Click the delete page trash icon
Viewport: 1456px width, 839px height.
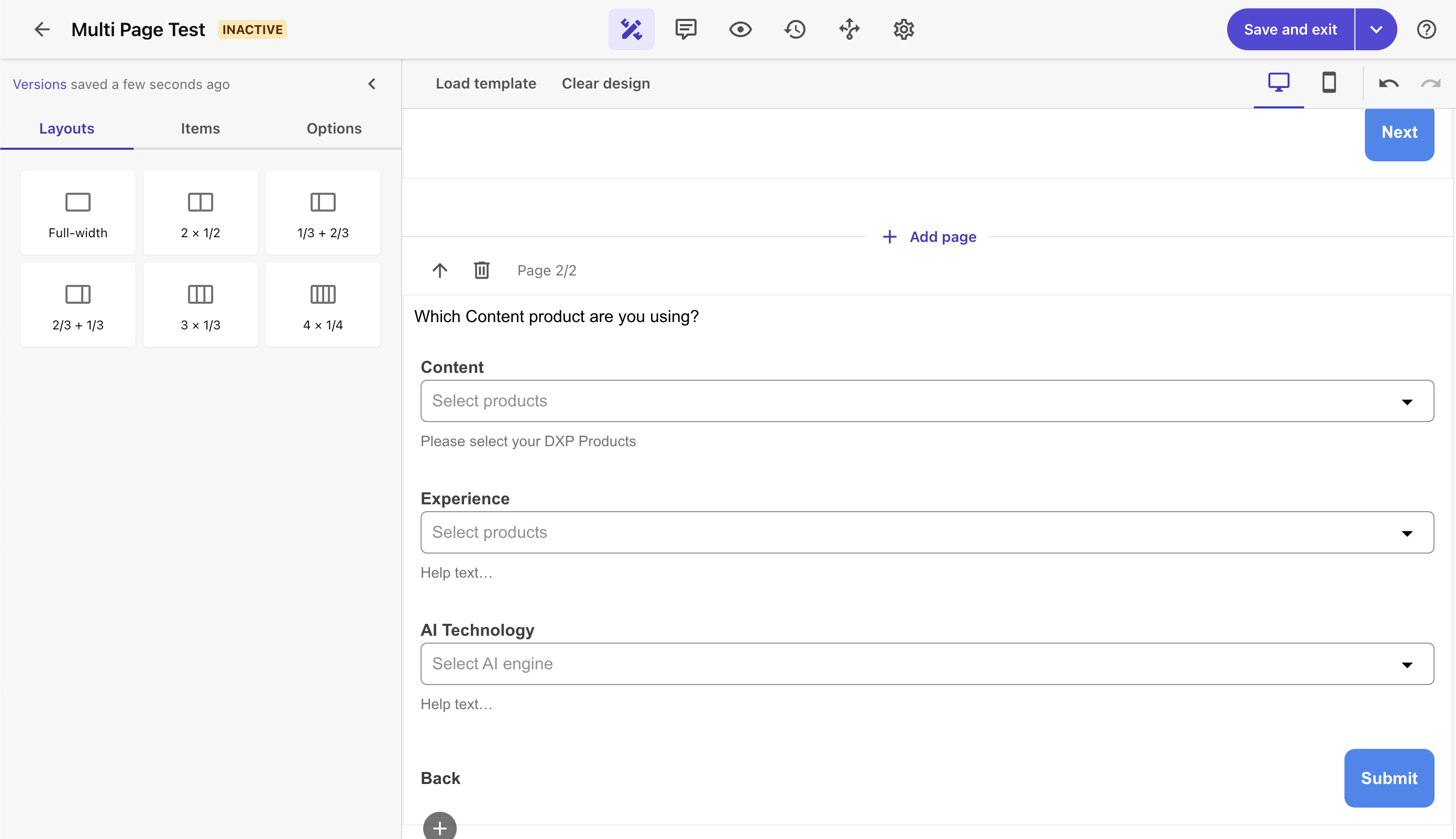(x=481, y=269)
